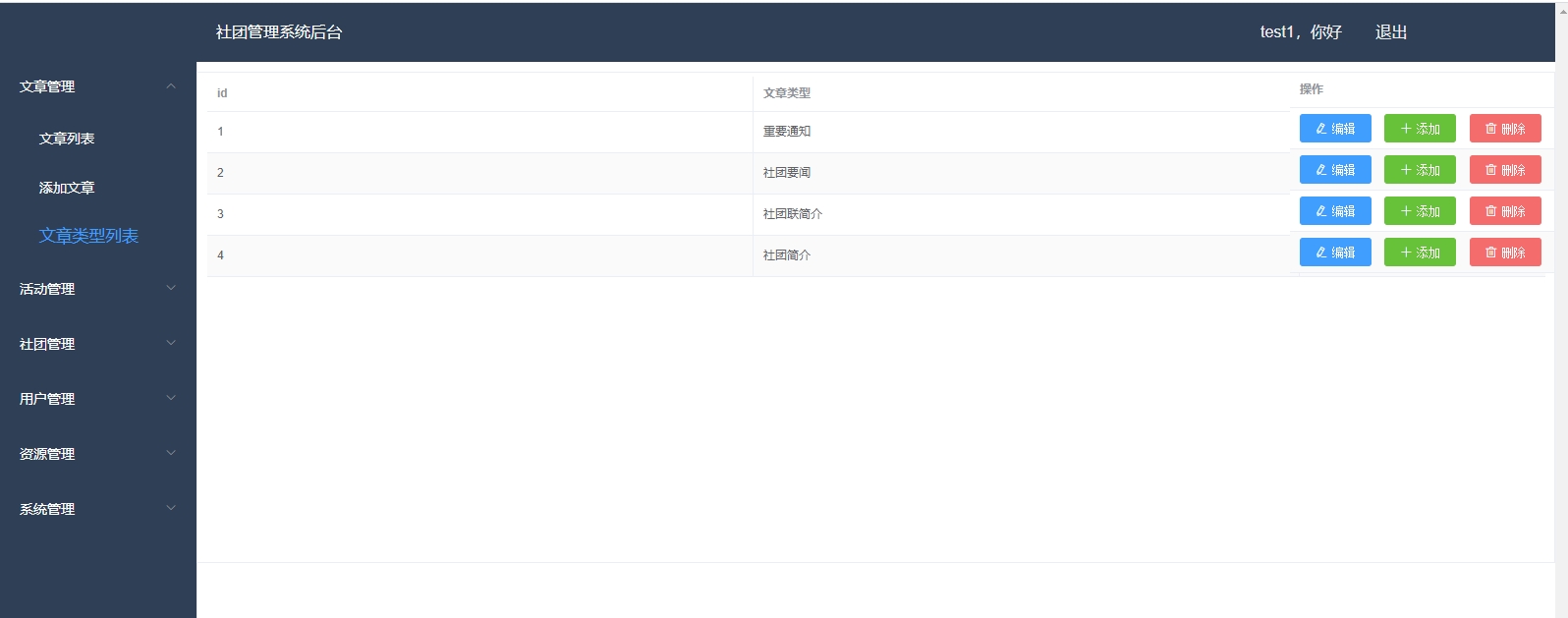
Task: Click the id column header
Action: [479, 93]
